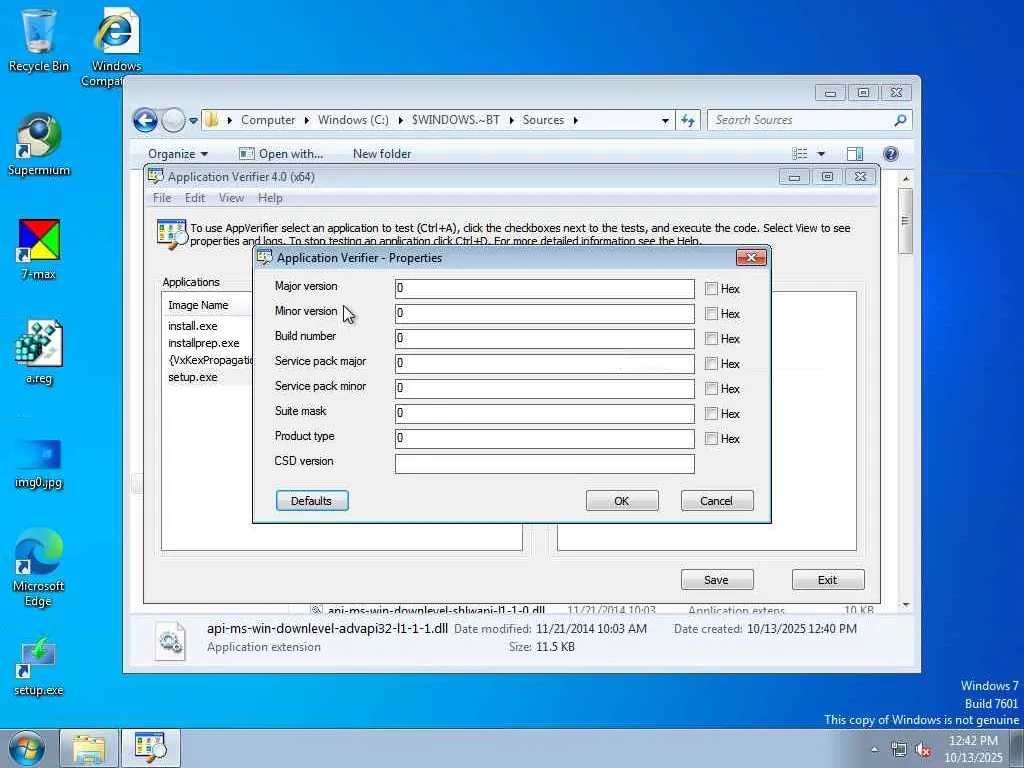Click the muted volume tray icon
The width and height of the screenshot is (1024, 768).
(x=923, y=749)
